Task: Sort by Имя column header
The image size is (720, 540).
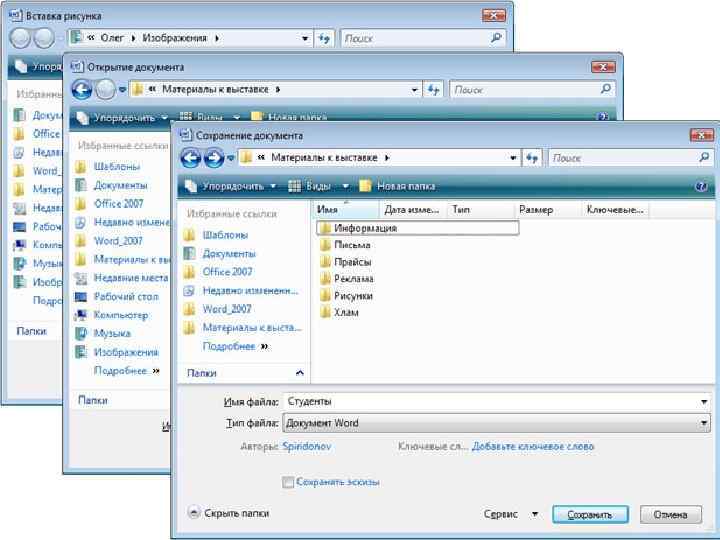Action: tap(346, 210)
